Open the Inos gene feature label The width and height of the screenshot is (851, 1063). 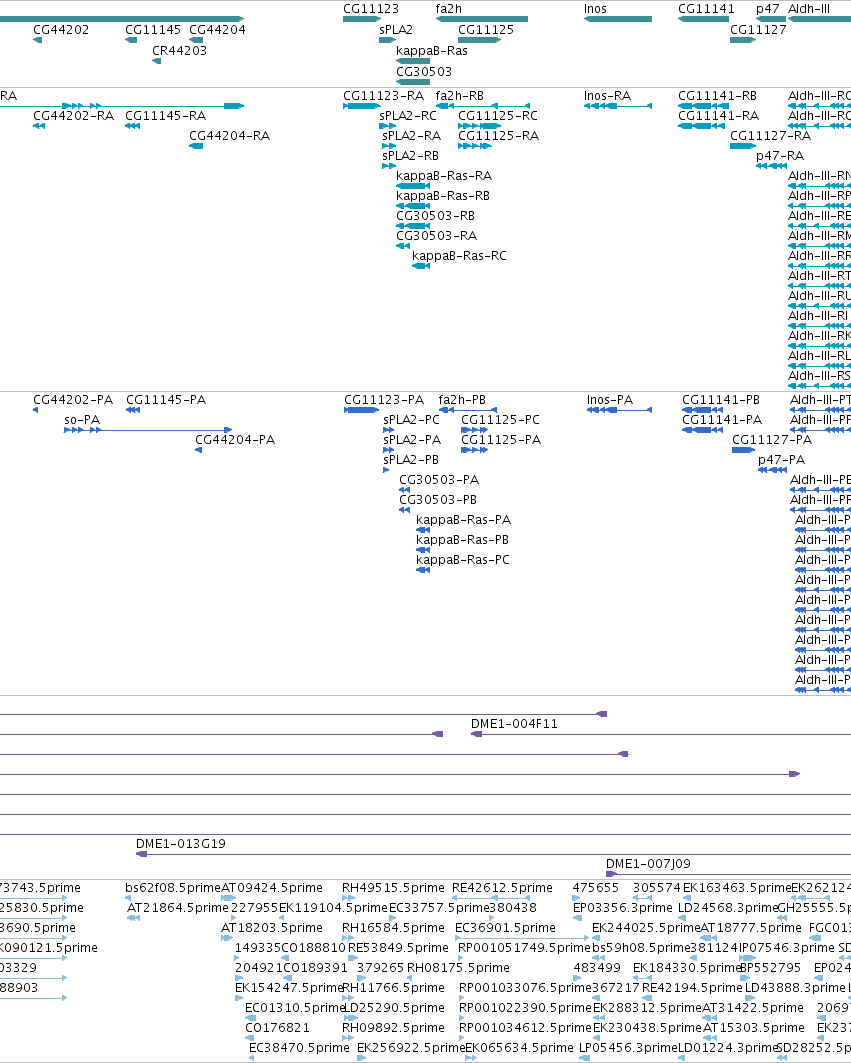(x=595, y=9)
